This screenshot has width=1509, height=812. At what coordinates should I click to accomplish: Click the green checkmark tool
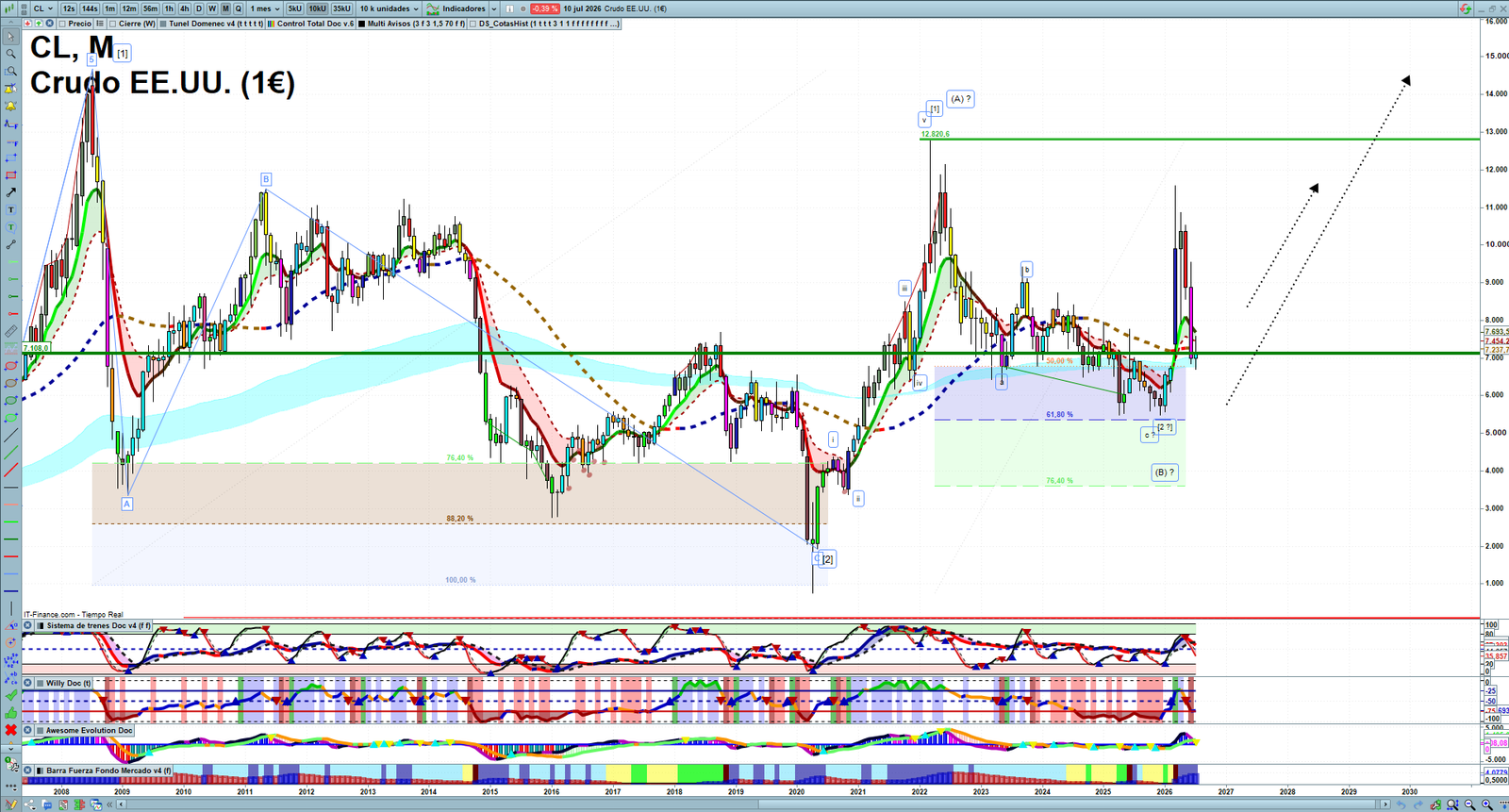coord(10,695)
